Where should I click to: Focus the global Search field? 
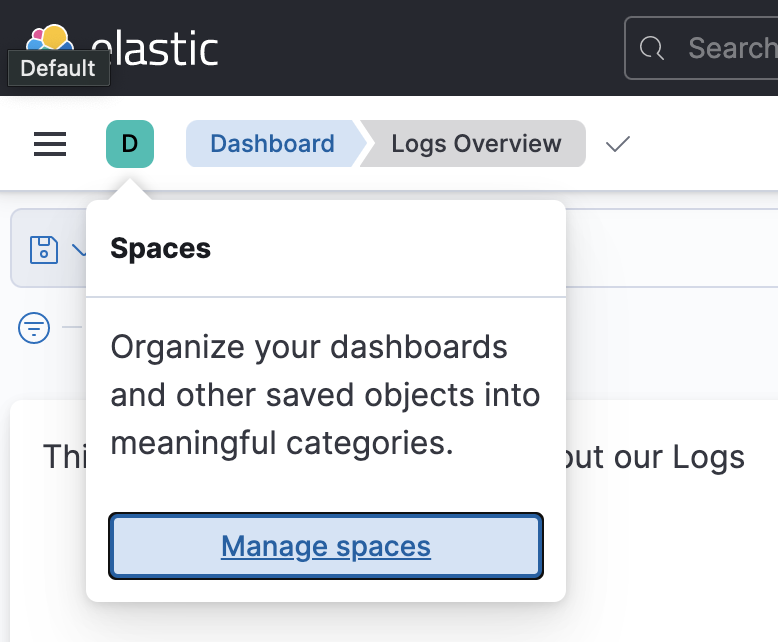pyautogui.click(x=701, y=48)
